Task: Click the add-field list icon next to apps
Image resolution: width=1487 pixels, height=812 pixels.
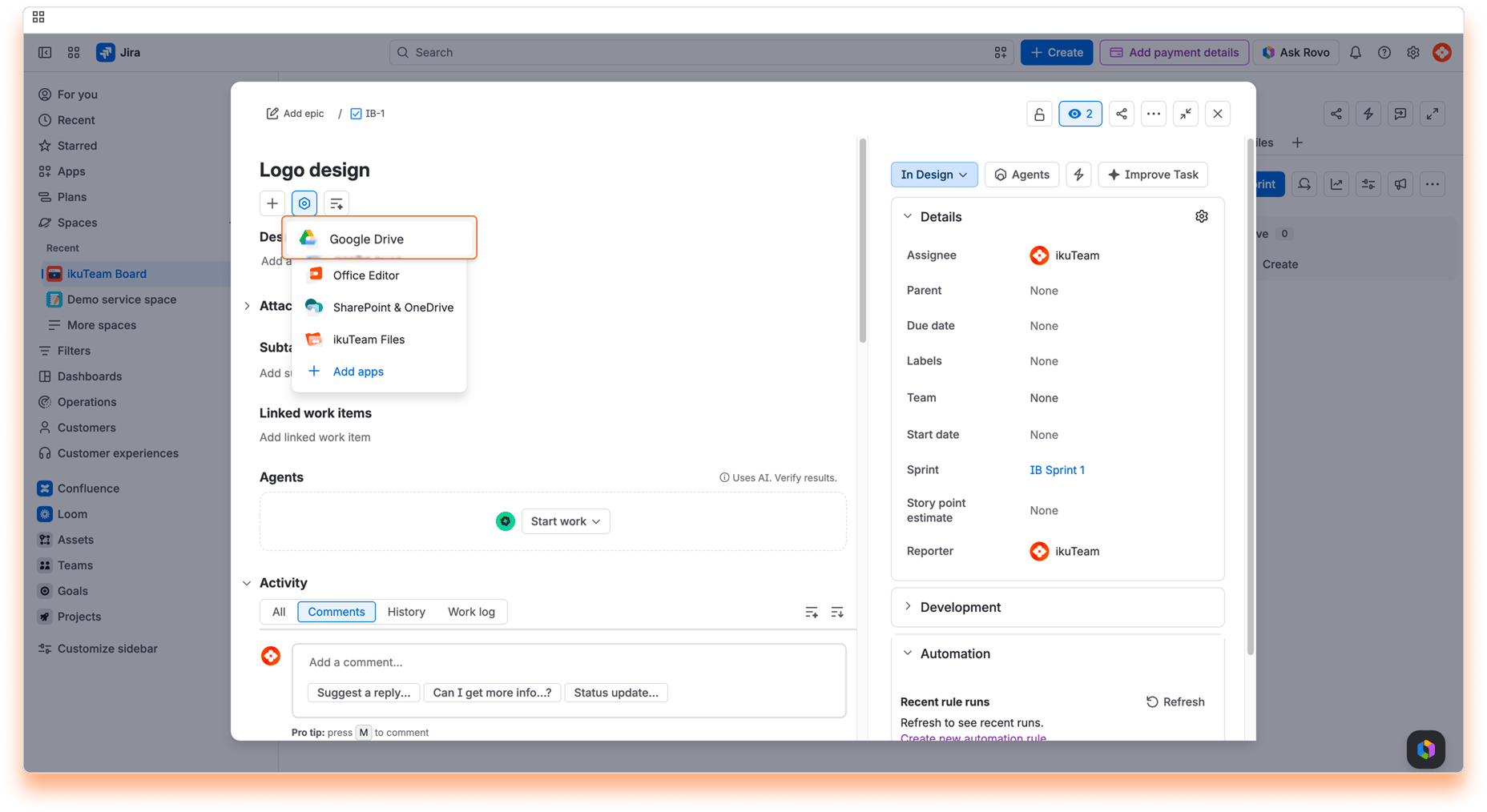Action: coord(336,203)
